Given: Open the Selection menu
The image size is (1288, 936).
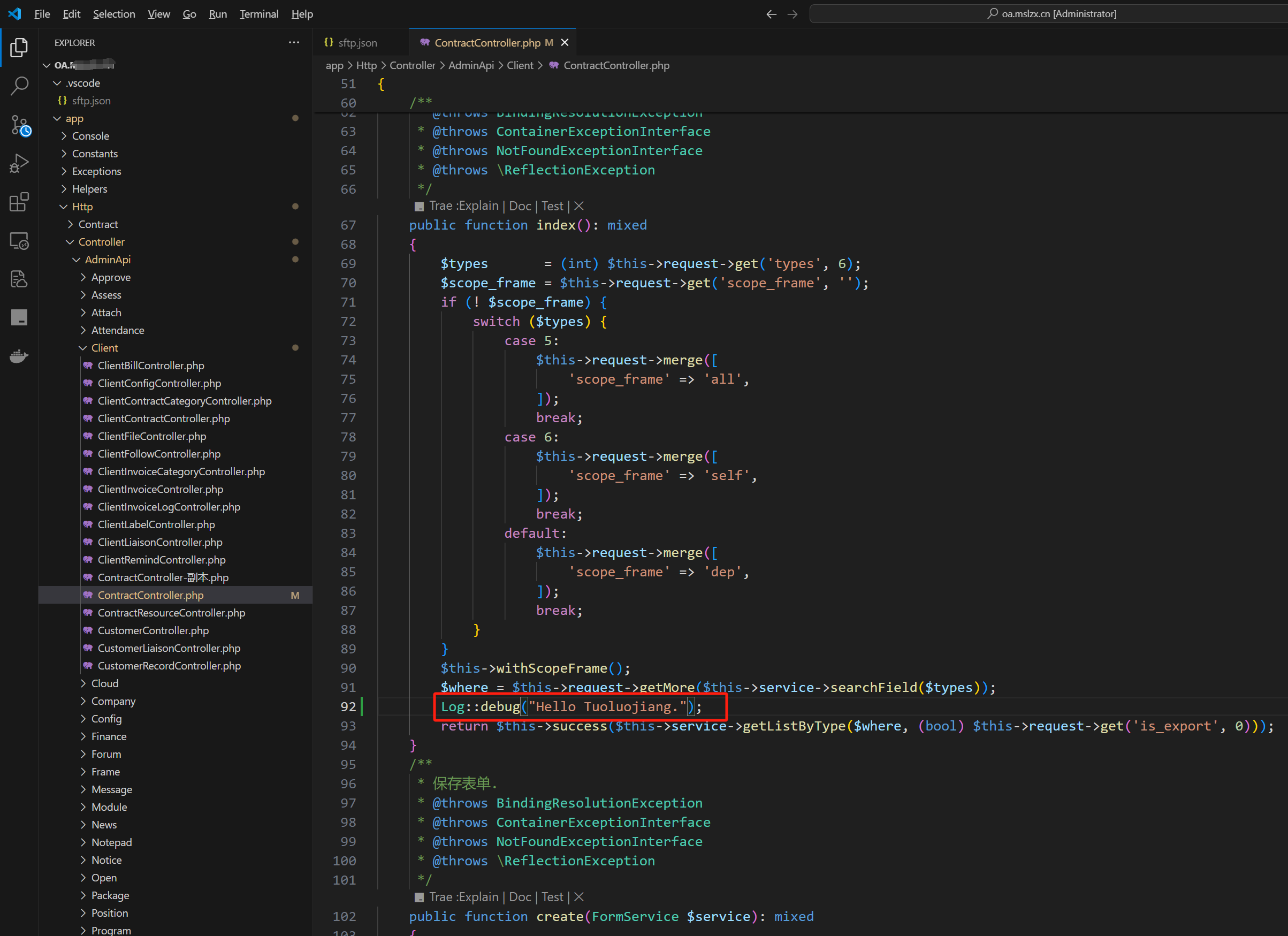Looking at the screenshot, I should pos(114,13).
